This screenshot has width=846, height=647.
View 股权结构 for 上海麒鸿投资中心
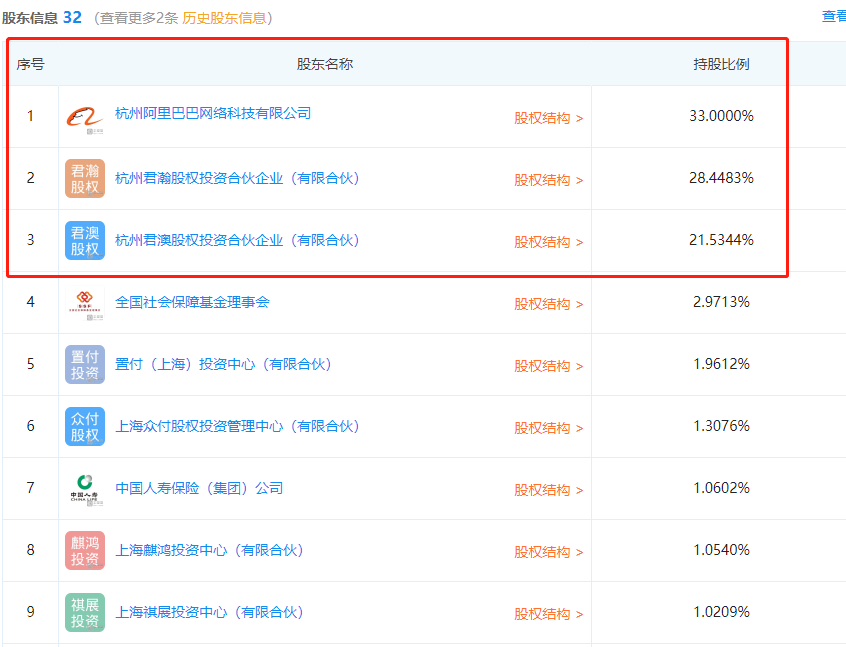coord(548,553)
